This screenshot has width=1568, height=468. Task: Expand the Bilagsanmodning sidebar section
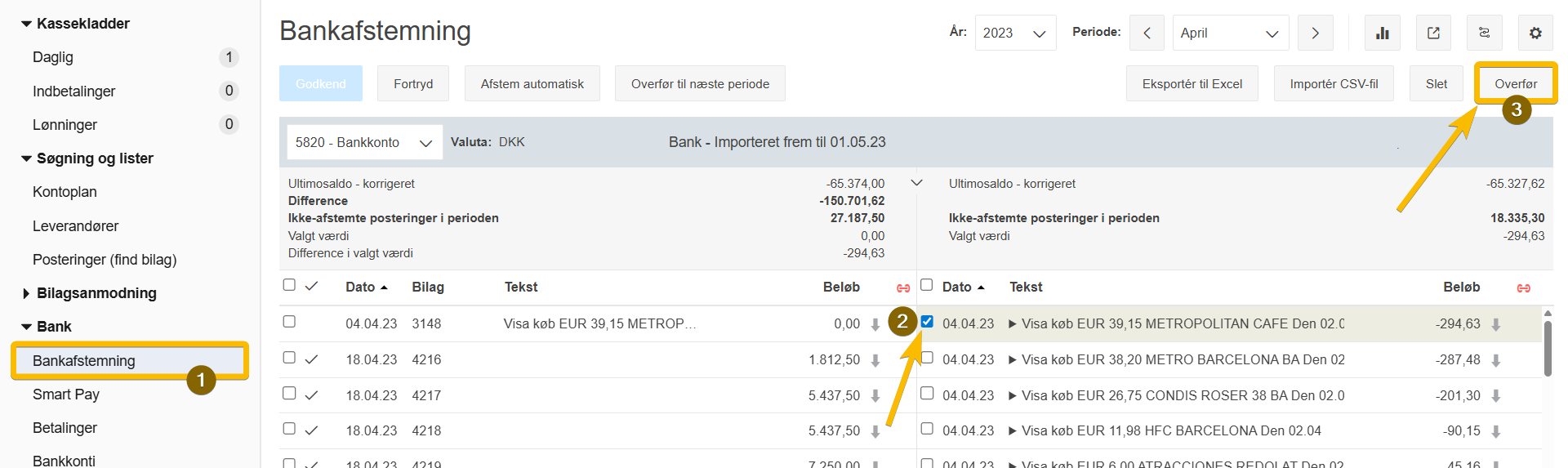[96, 293]
